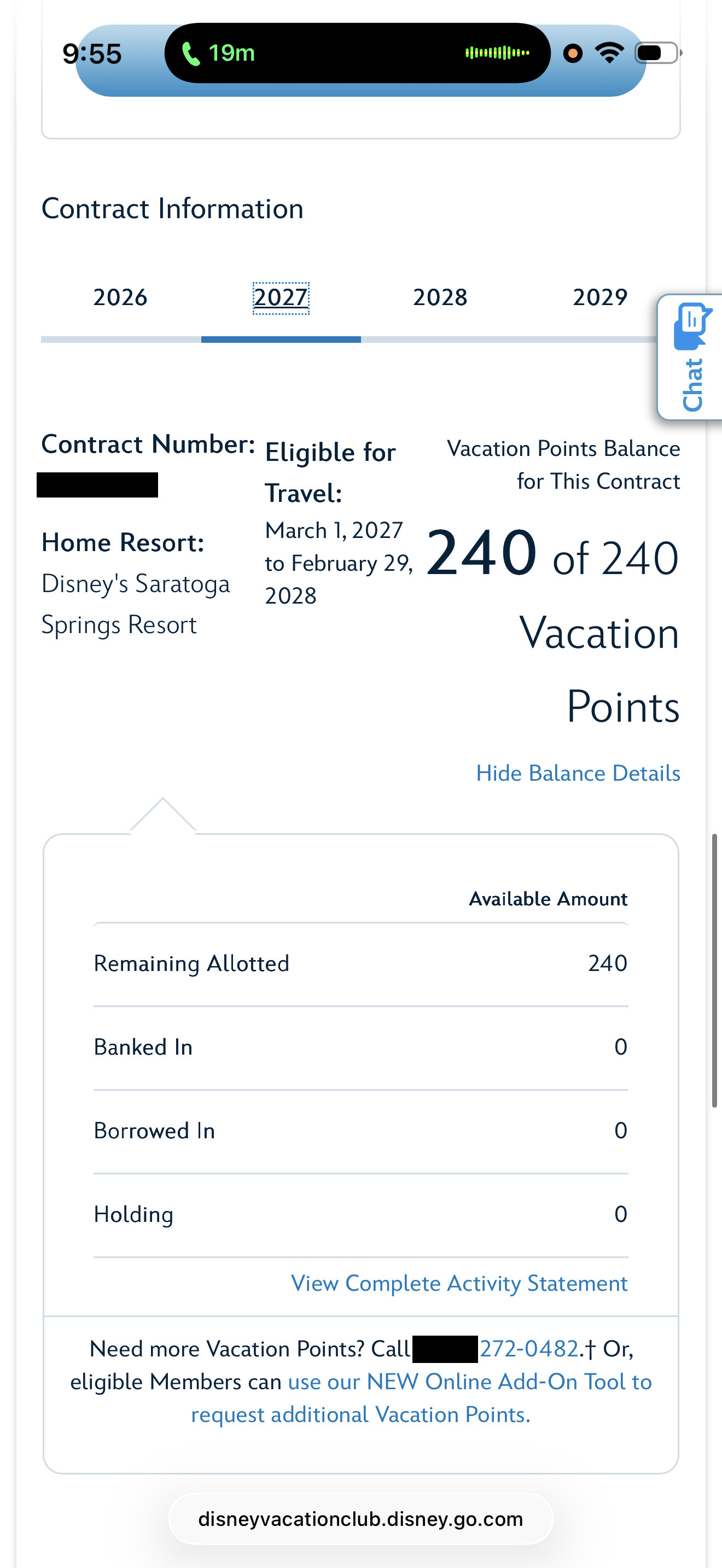Tap the disneyvacationclub.disney.go.com address bar
This screenshot has width=722, height=1568.
(360, 1519)
